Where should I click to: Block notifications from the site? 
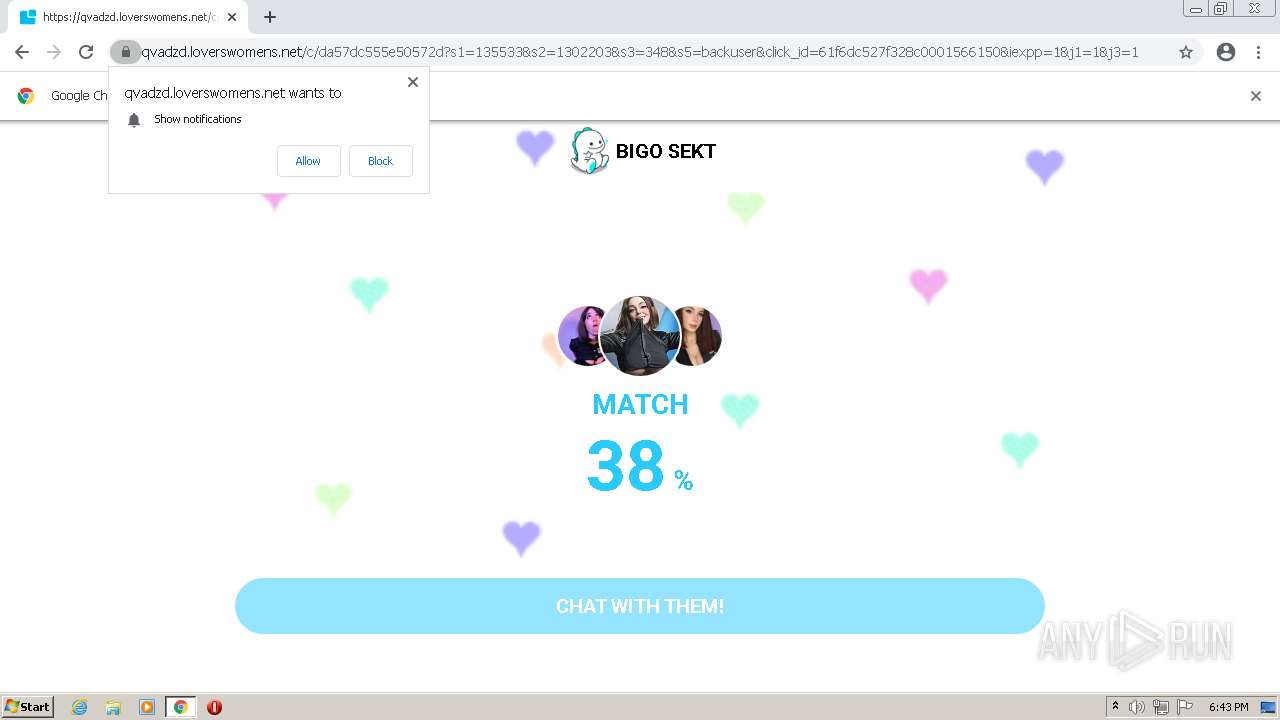380,161
